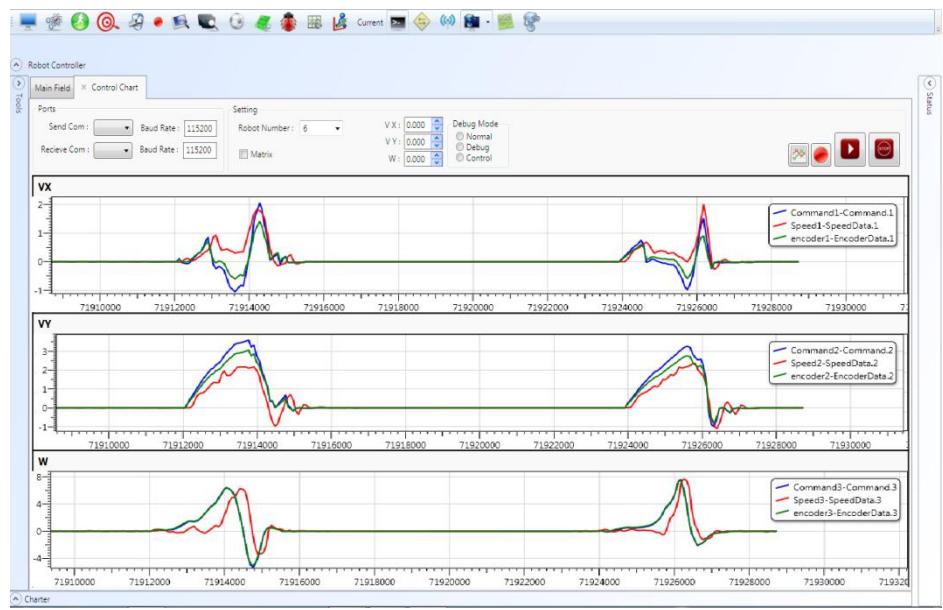Switch to the Main Field tab
Viewport: 943px width, 610px height.
(52, 88)
